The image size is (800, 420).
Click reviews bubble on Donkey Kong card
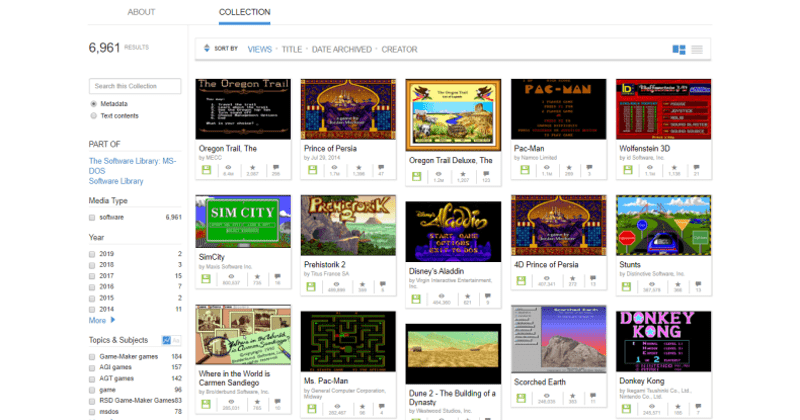(698, 406)
